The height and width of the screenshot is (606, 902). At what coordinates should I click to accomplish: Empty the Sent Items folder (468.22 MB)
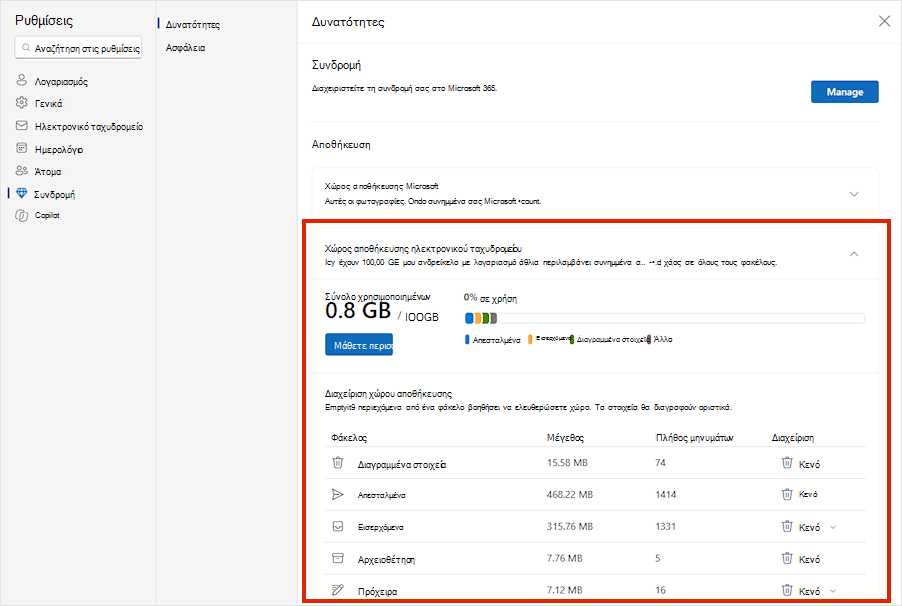coord(800,494)
